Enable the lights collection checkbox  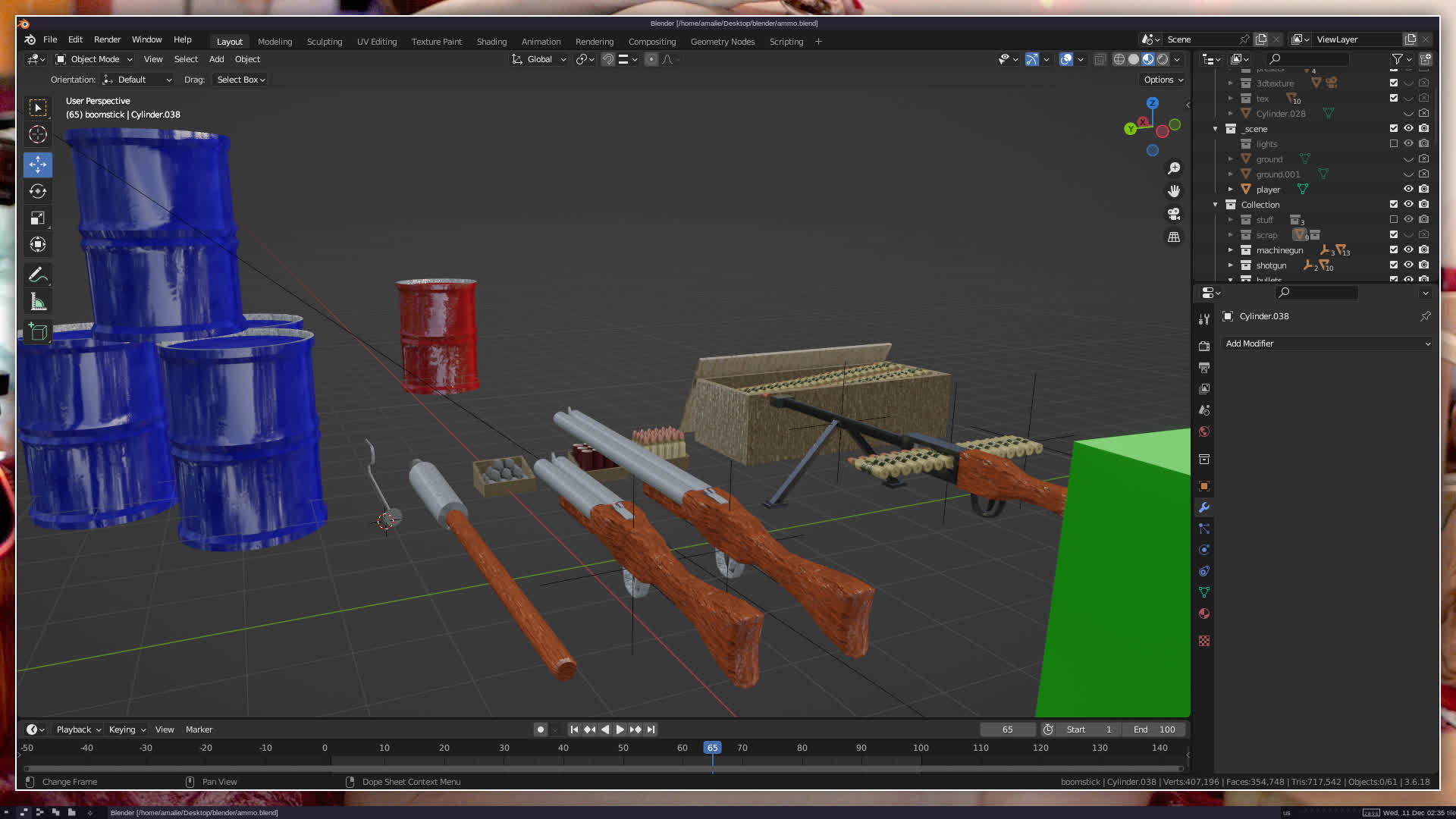[1393, 143]
